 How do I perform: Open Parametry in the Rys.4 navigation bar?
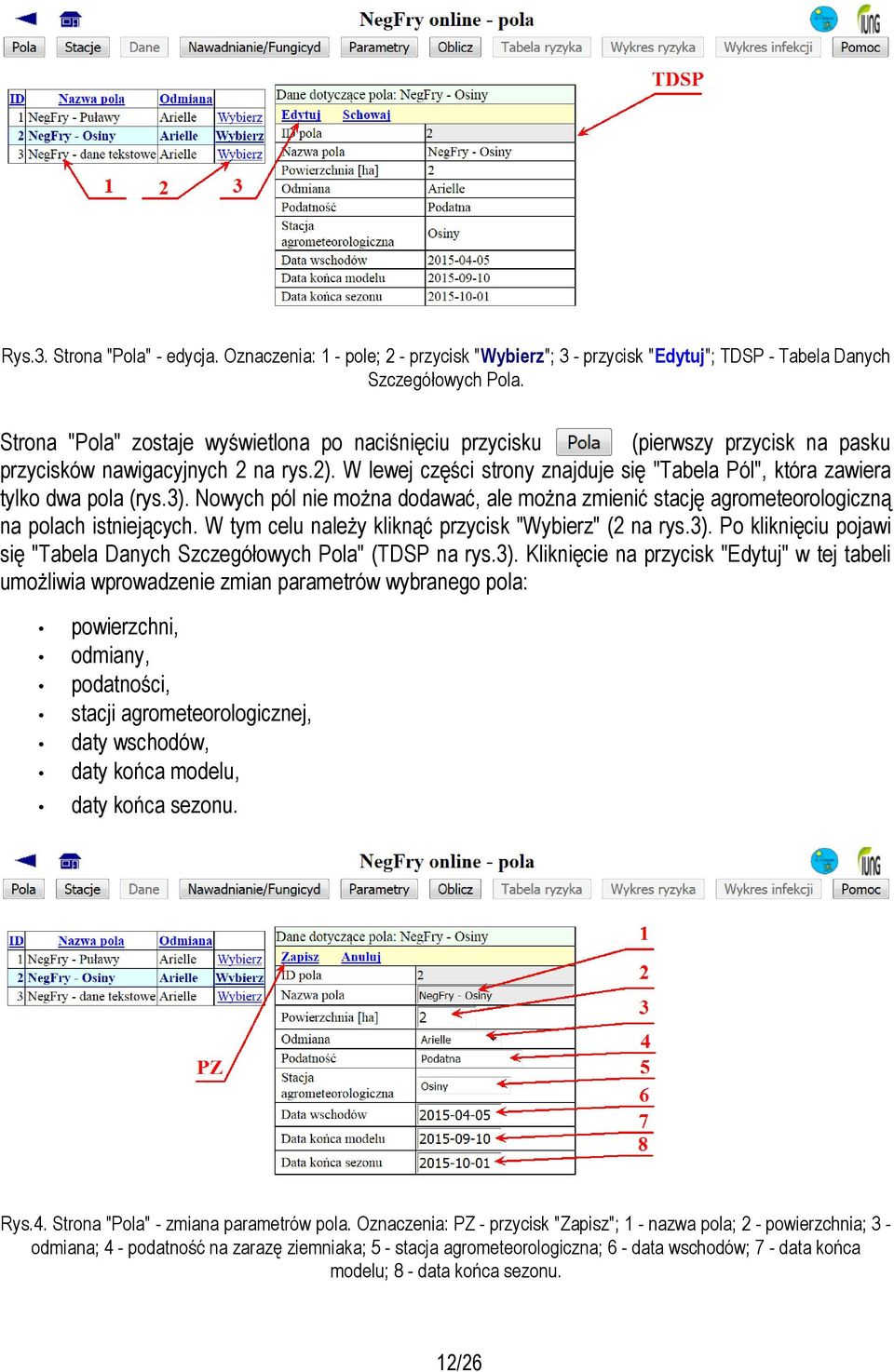[x=379, y=889]
